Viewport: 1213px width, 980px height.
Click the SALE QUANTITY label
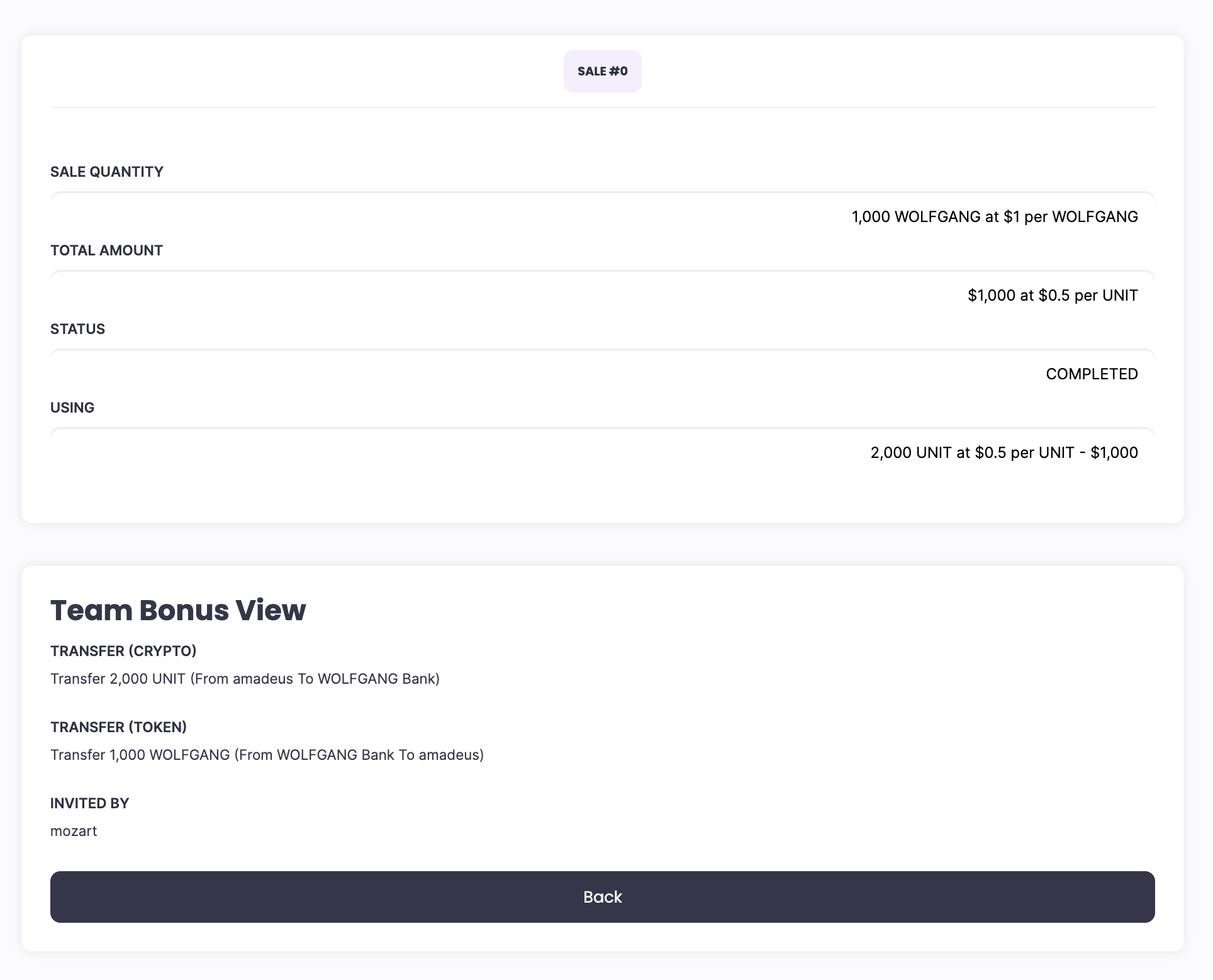107,172
